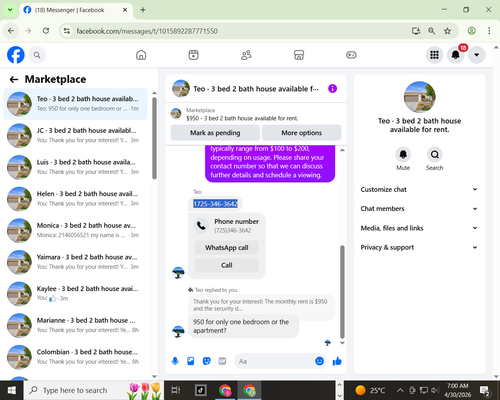500x400 pixels.
Task: Open Windows Start button
Action: [12, 390]
